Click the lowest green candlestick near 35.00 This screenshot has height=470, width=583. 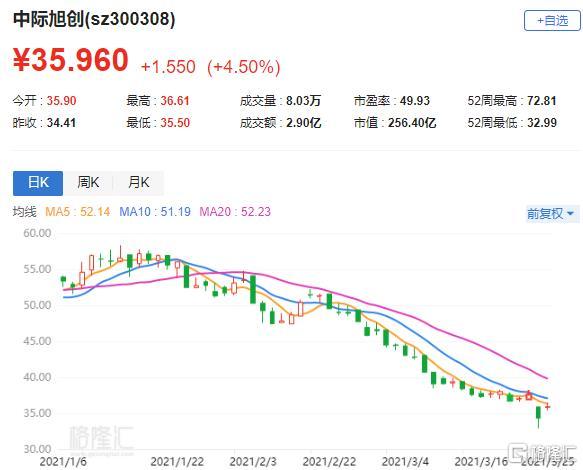click(538, 416)
